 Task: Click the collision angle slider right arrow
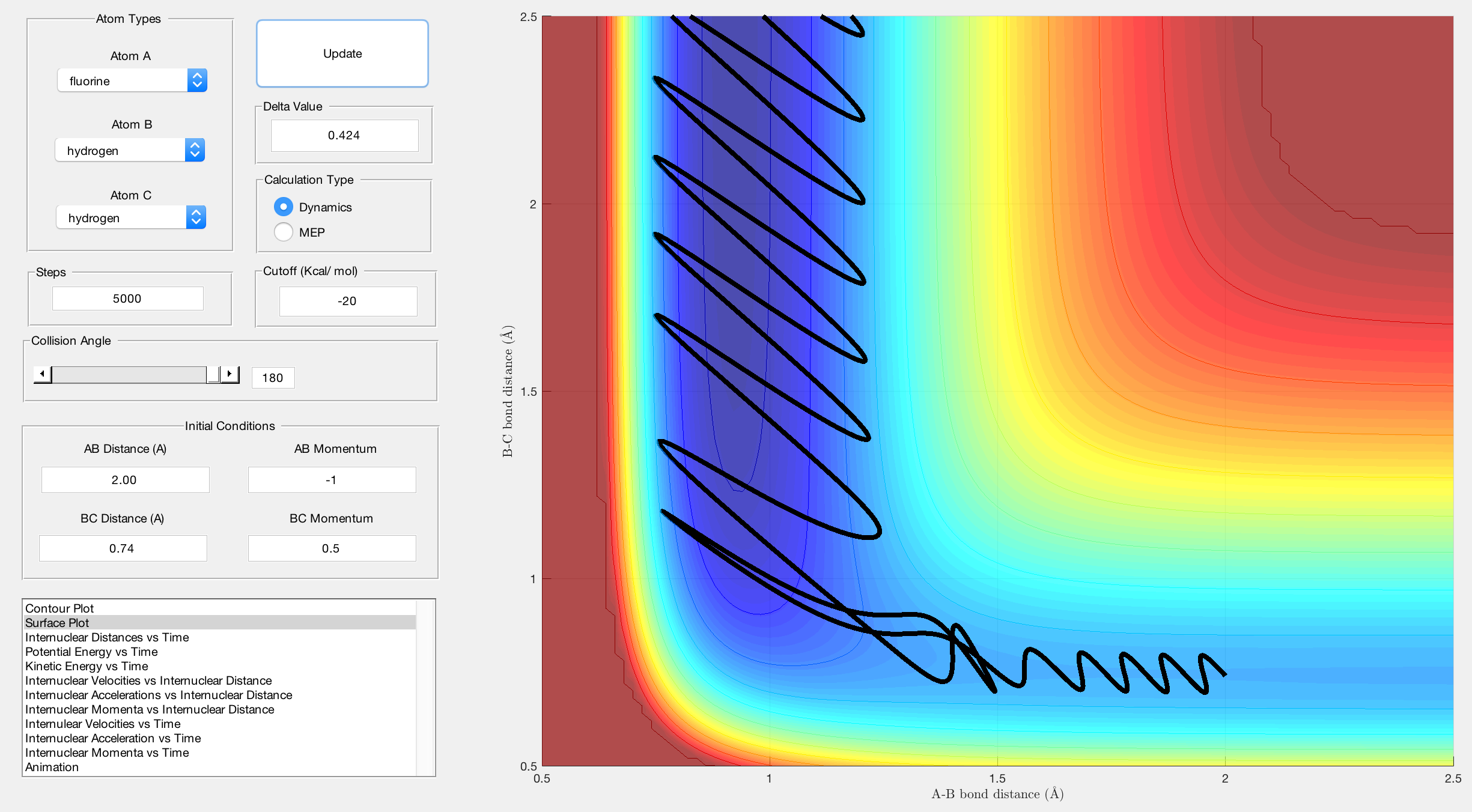(230, 374)
